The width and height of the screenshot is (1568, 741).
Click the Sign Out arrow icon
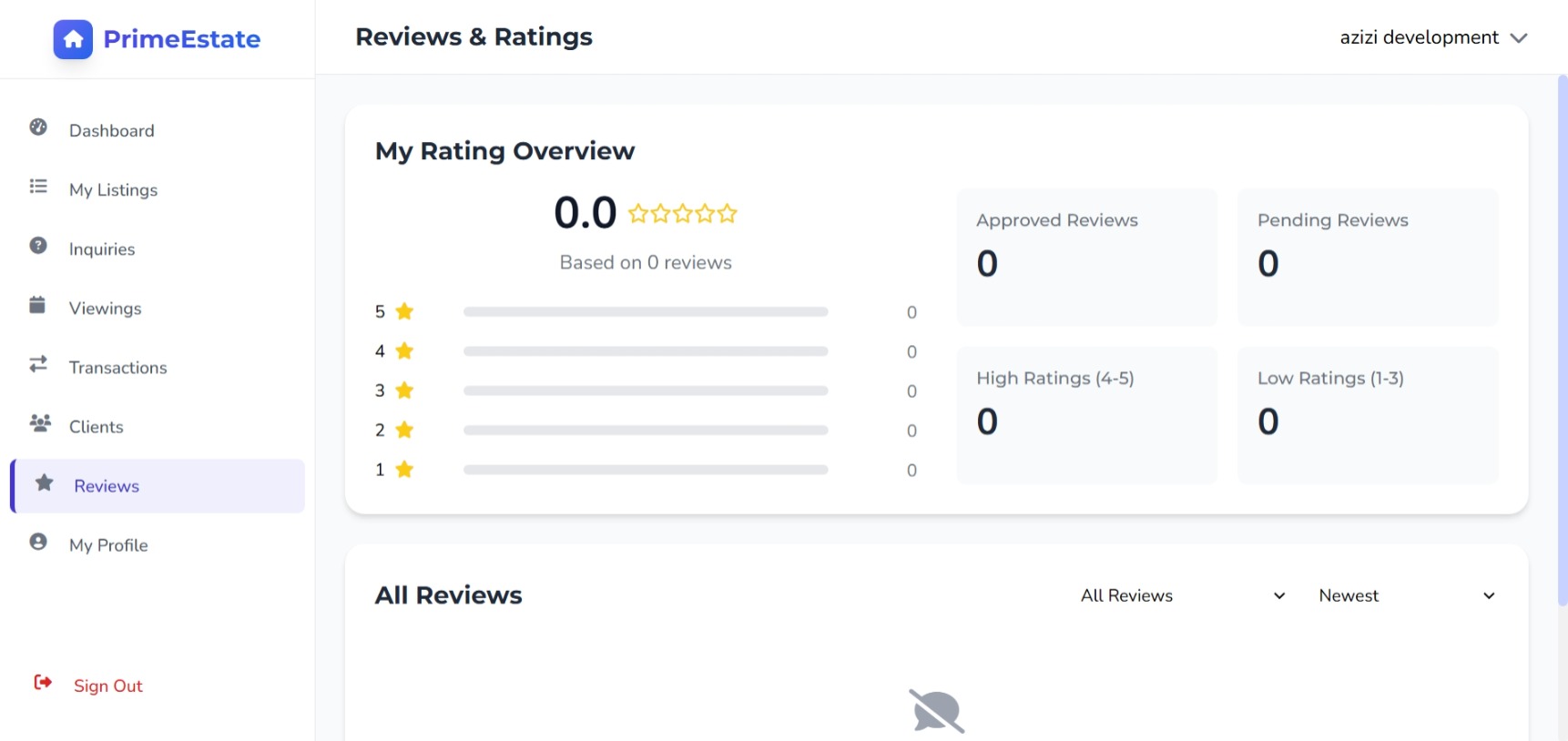(43, 683)
